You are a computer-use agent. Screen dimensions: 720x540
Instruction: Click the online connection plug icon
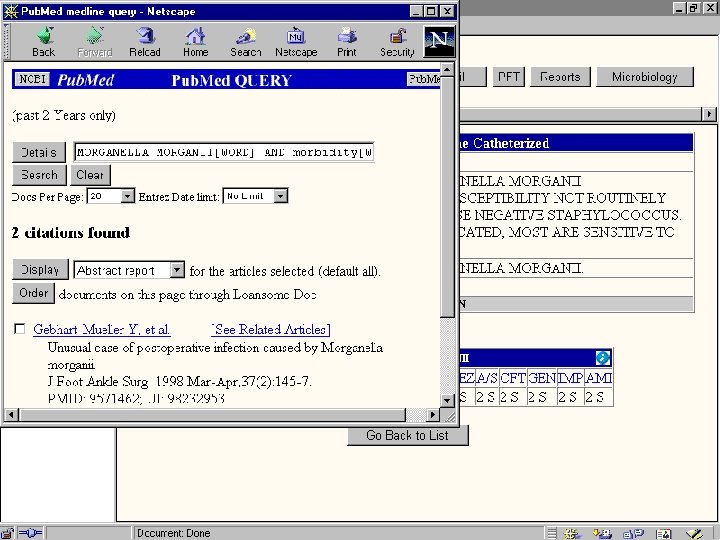(31, 533)
